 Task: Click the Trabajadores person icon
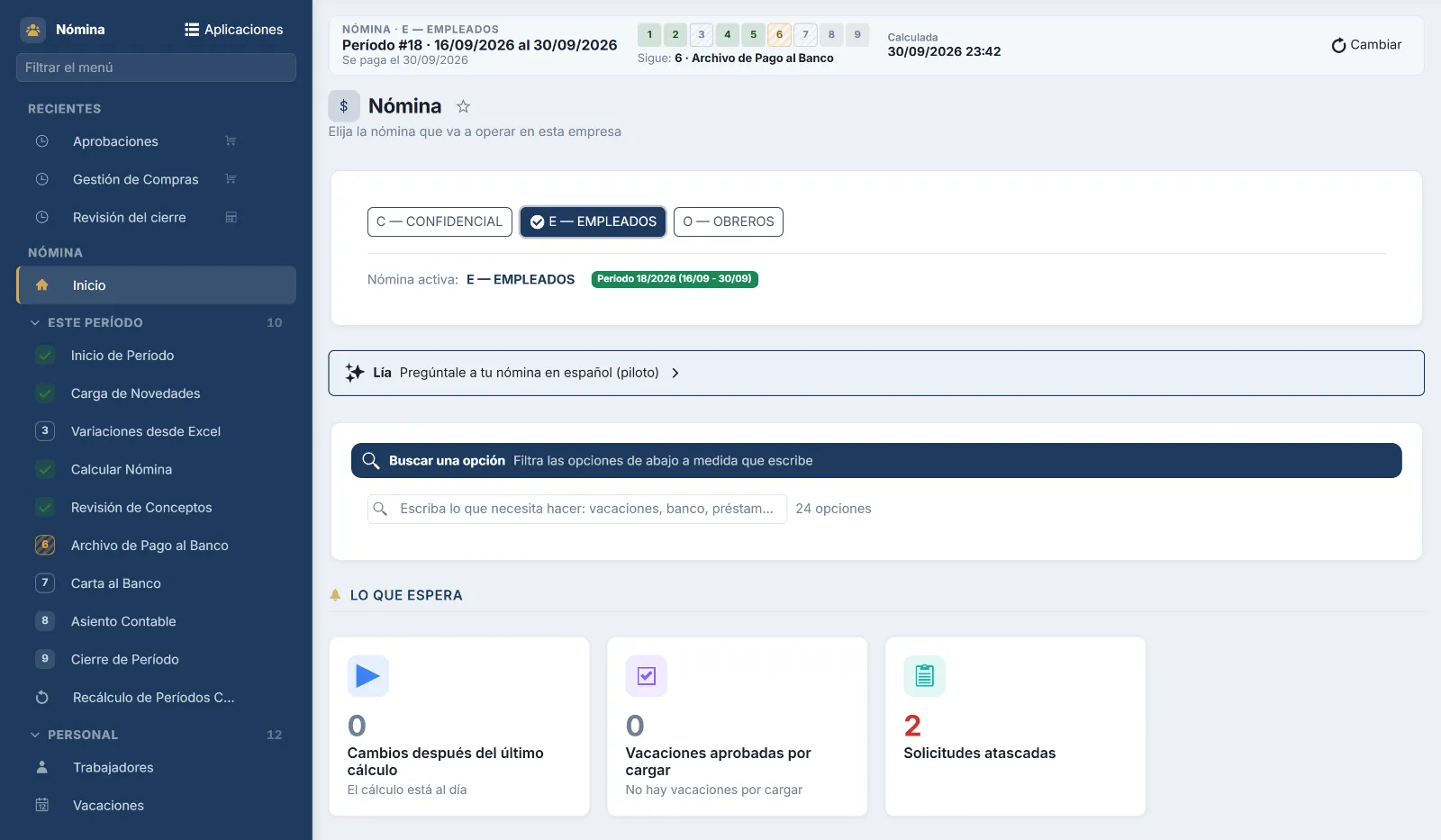pyautogui.click(x=41, y=767)
